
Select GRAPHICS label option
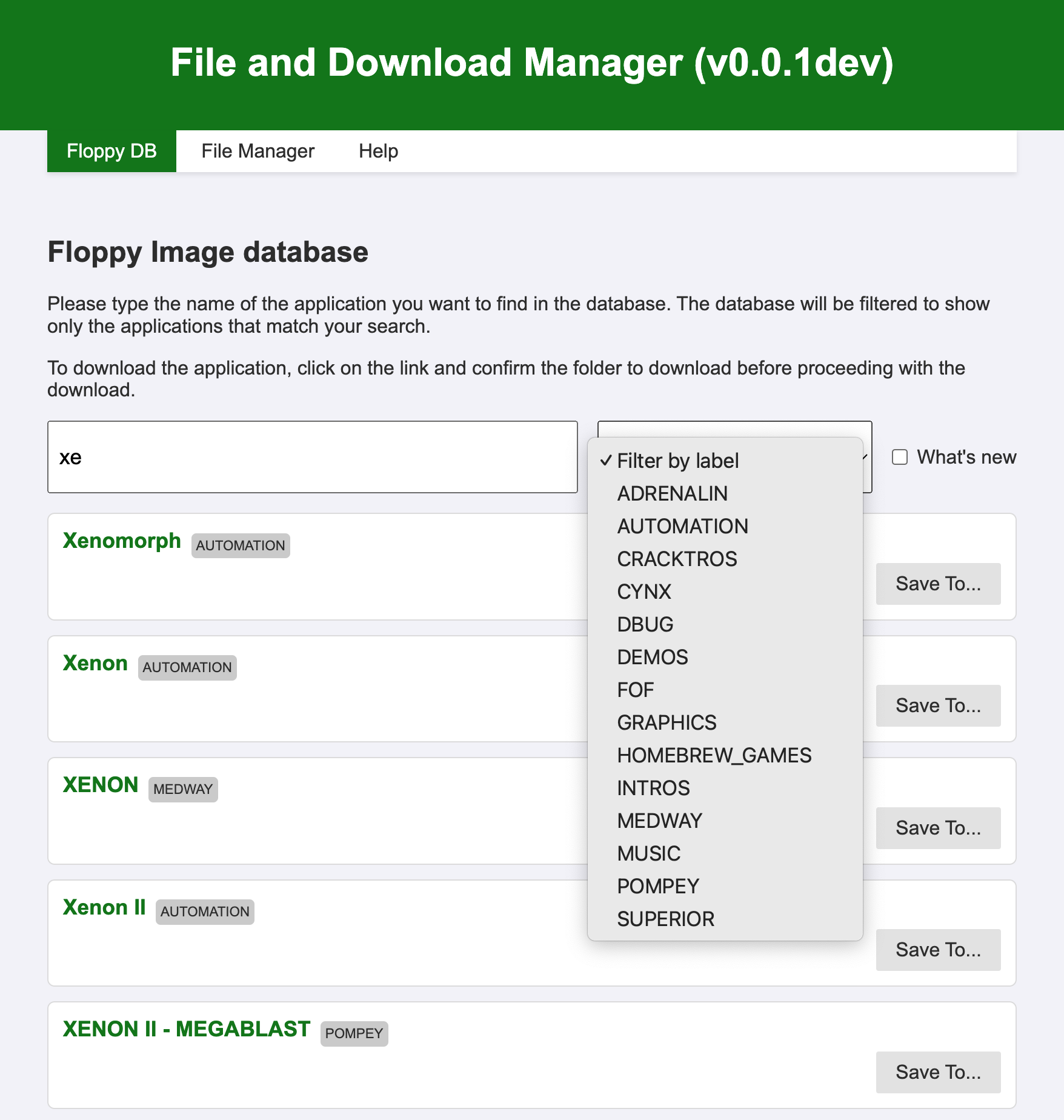tap(725, 722)
